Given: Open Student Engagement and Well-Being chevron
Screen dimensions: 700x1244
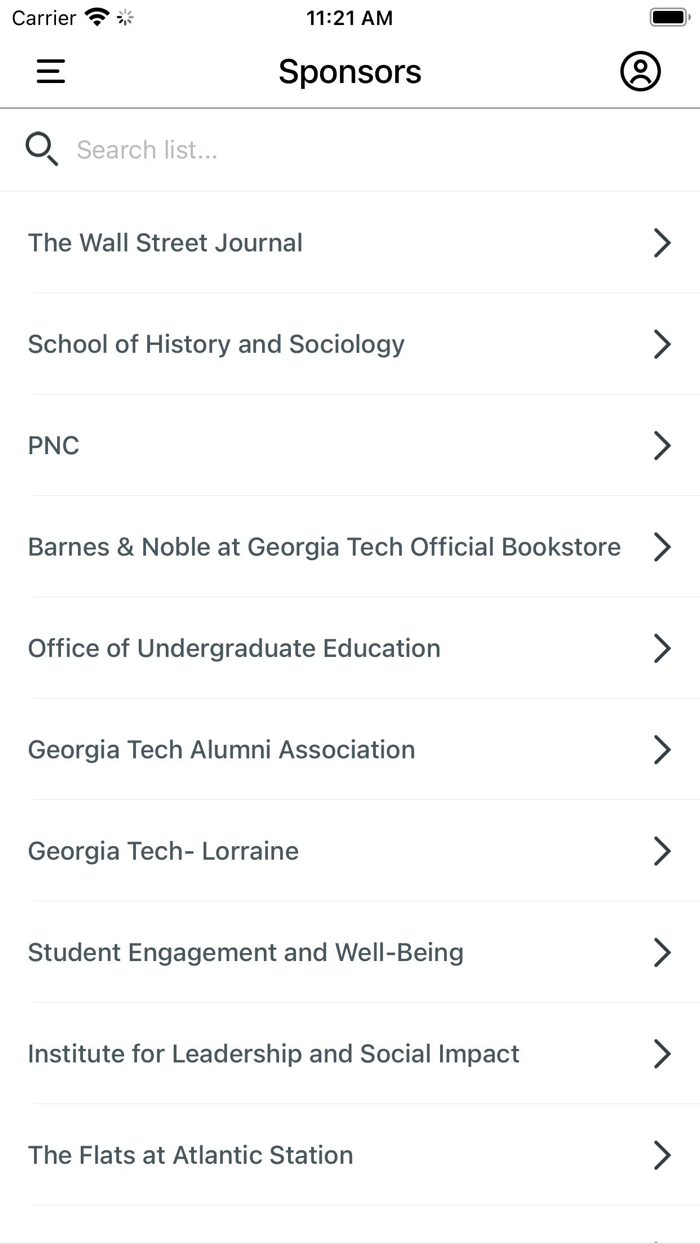Looking at the screenshot, I should 662,952.
